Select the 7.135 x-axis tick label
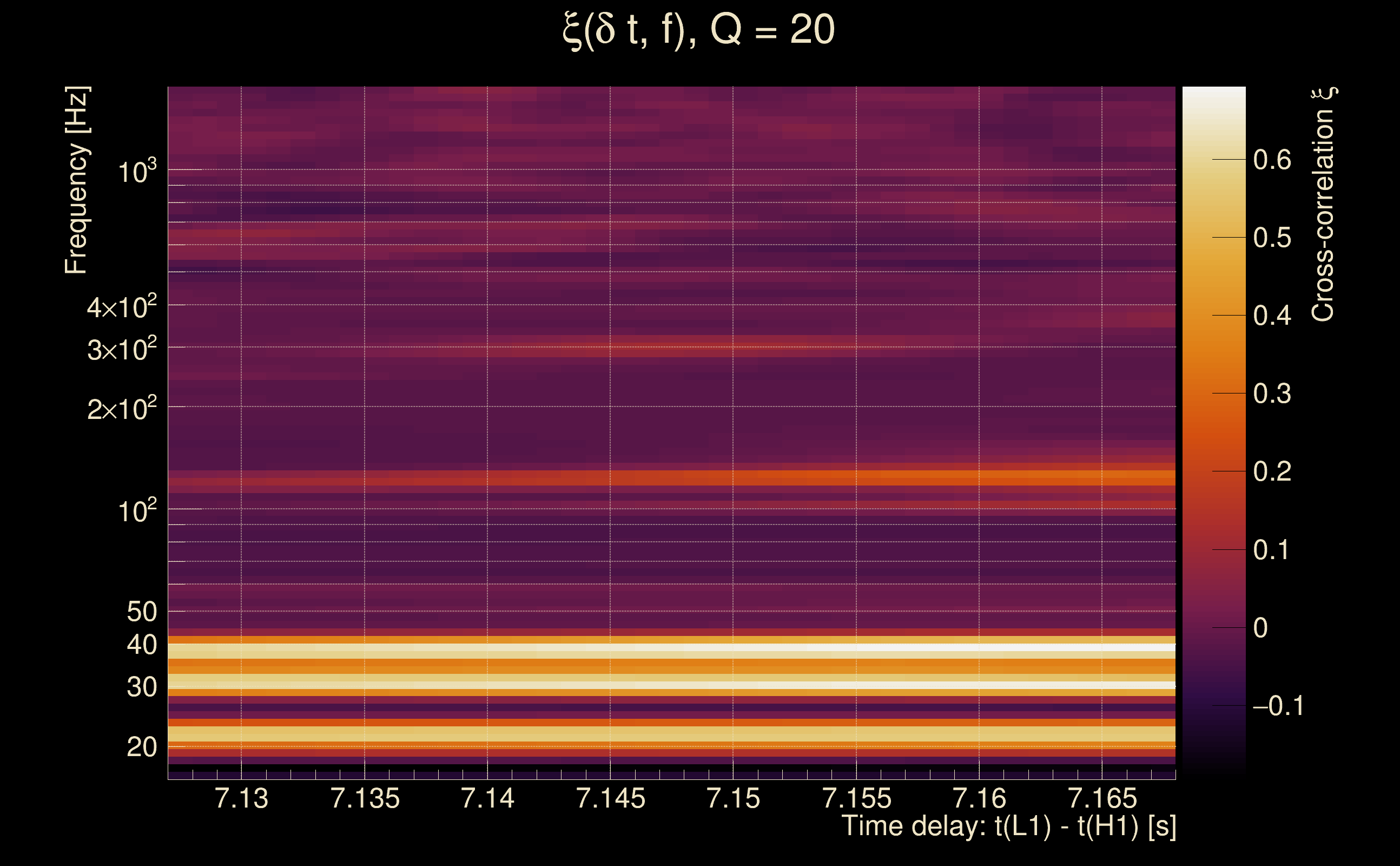The image size is (1400, 866). 365,798
